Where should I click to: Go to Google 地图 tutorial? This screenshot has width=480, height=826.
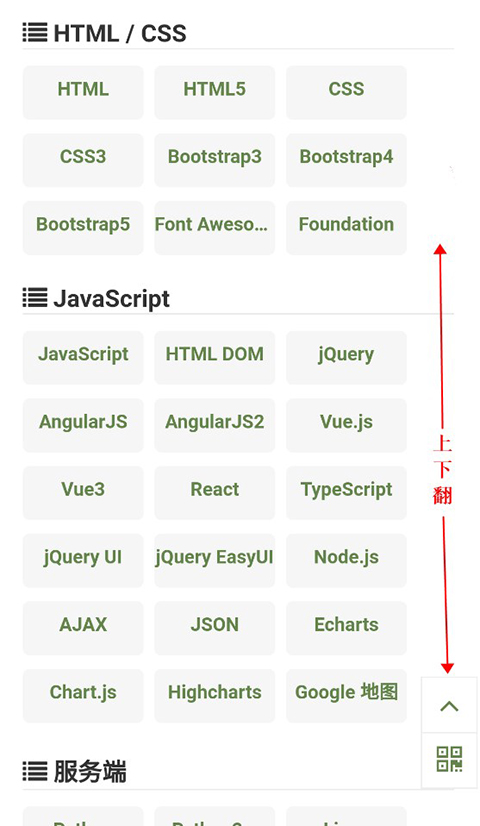(x=346, y=696)
